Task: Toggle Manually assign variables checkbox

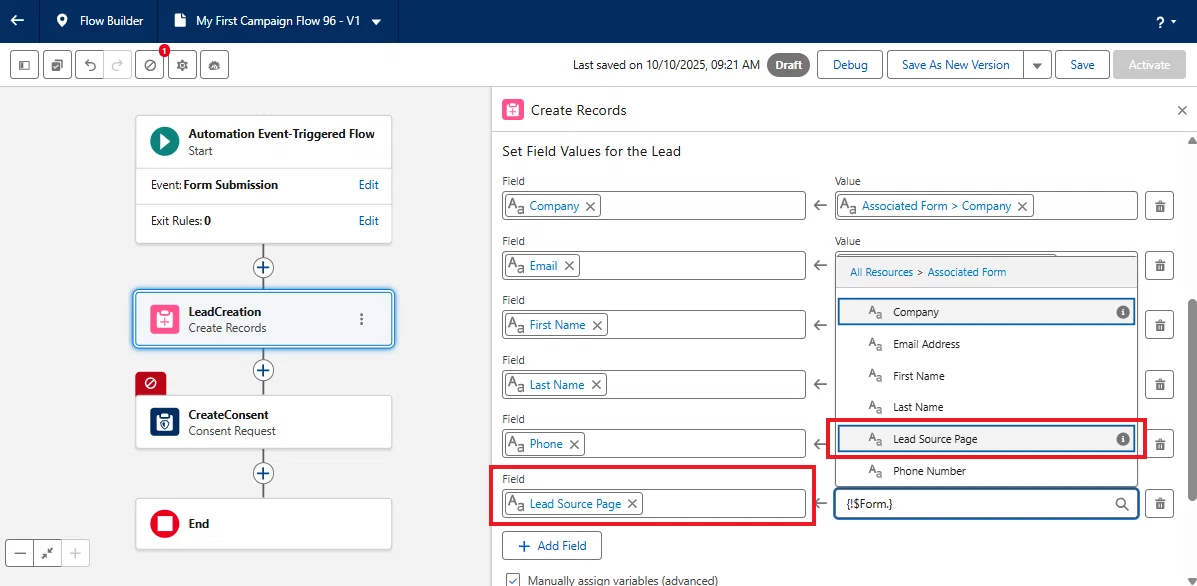Action: 514,581
